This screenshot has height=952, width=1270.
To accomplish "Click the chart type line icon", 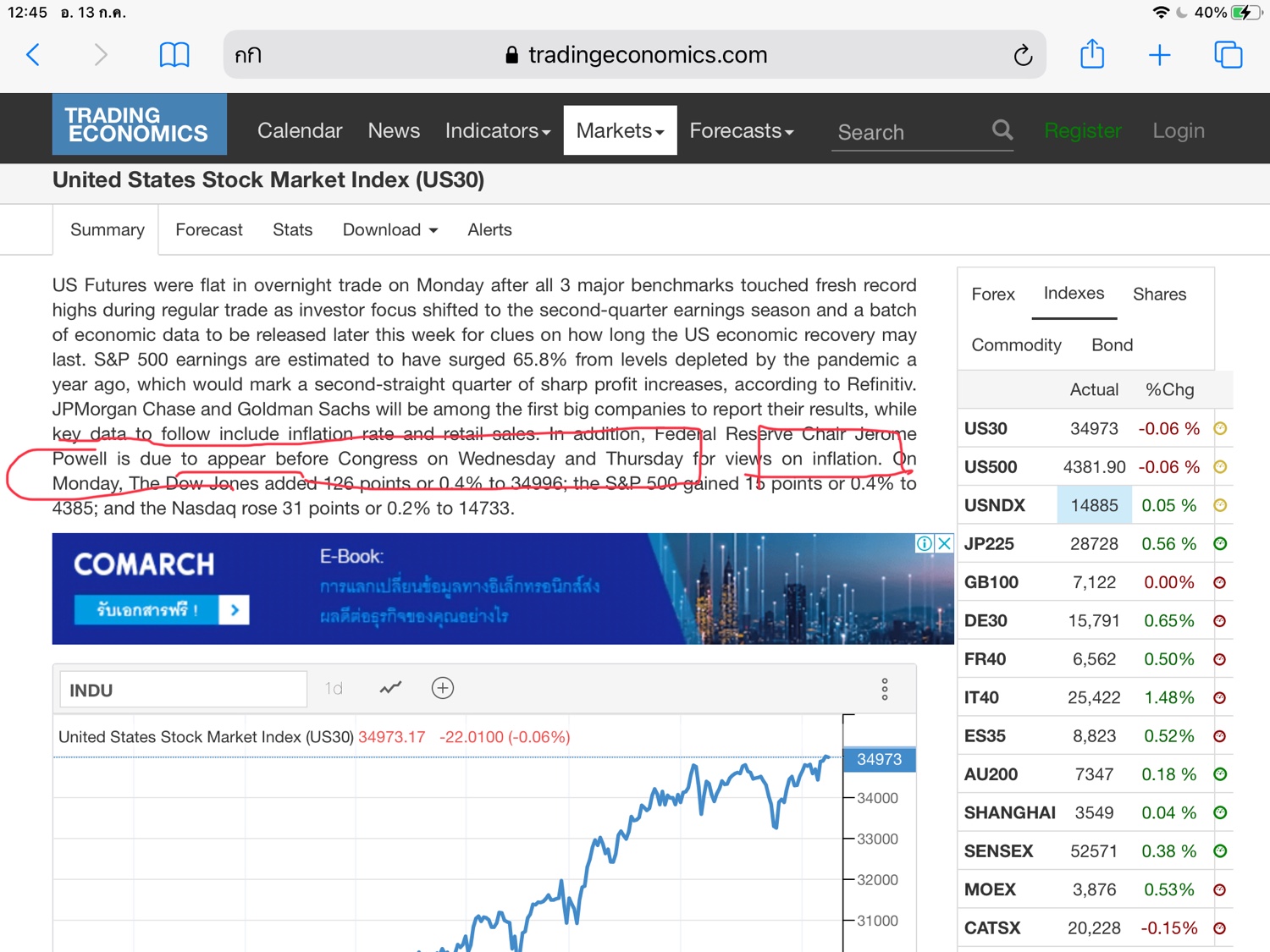I will [x=390, y=688].
